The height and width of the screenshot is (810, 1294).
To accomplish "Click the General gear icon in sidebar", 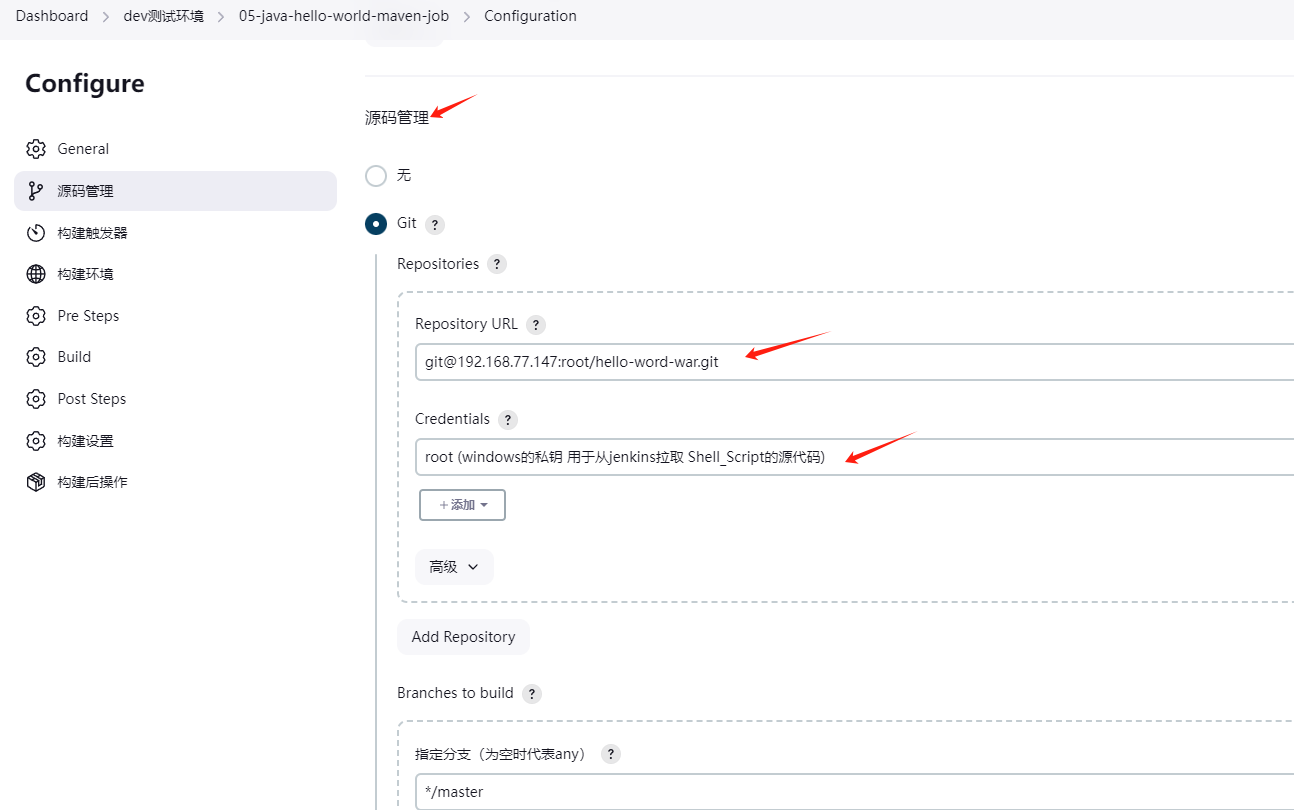I will coord(36,149).
